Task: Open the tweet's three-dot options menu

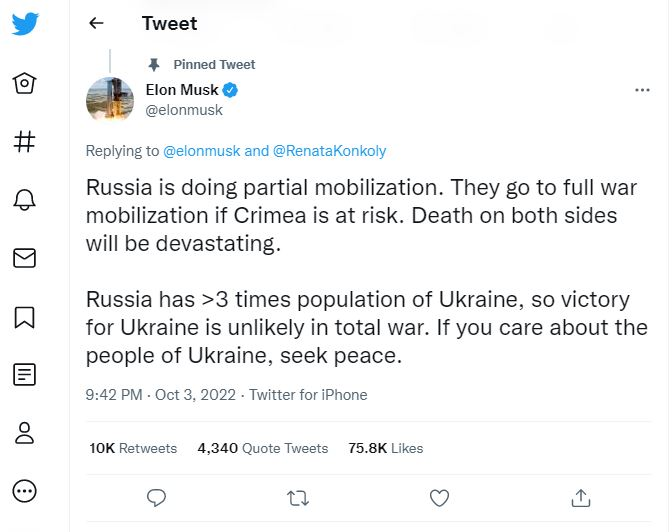Action: pos(643,90)
